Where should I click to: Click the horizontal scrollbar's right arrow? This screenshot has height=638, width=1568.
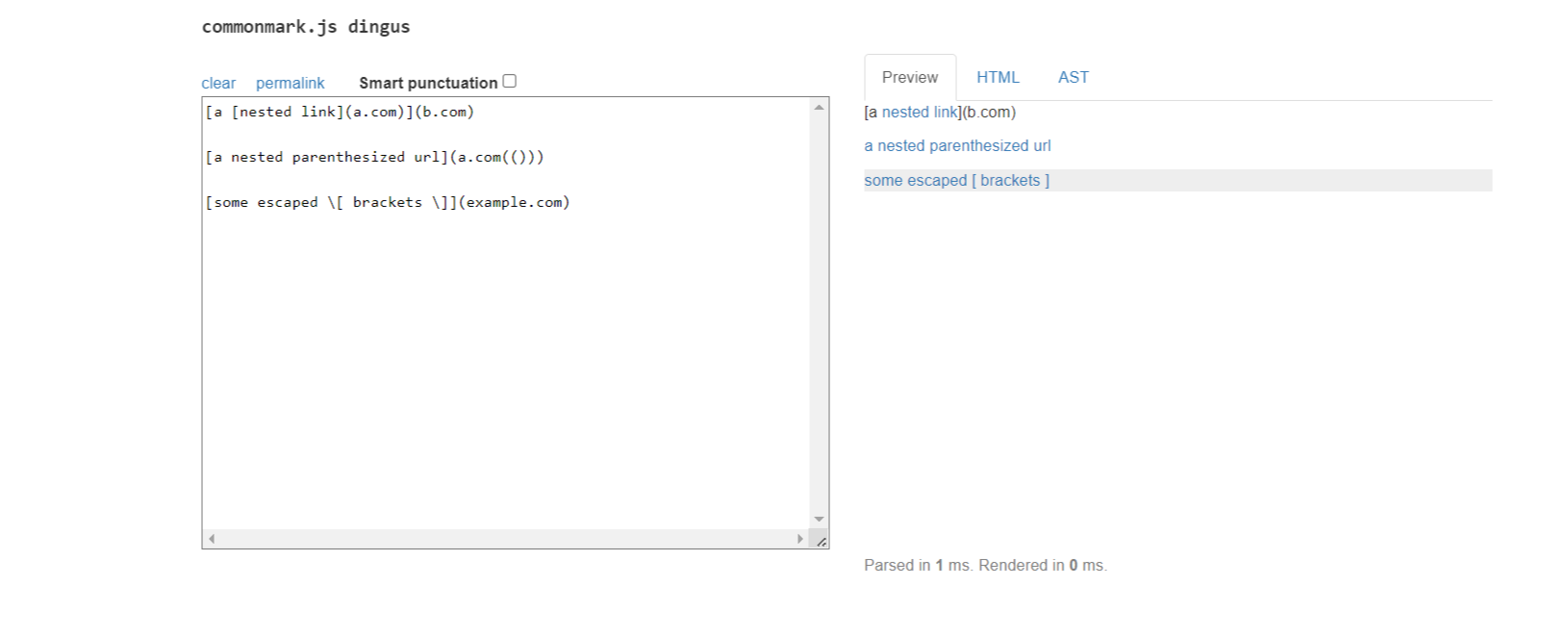click(799, 539)
